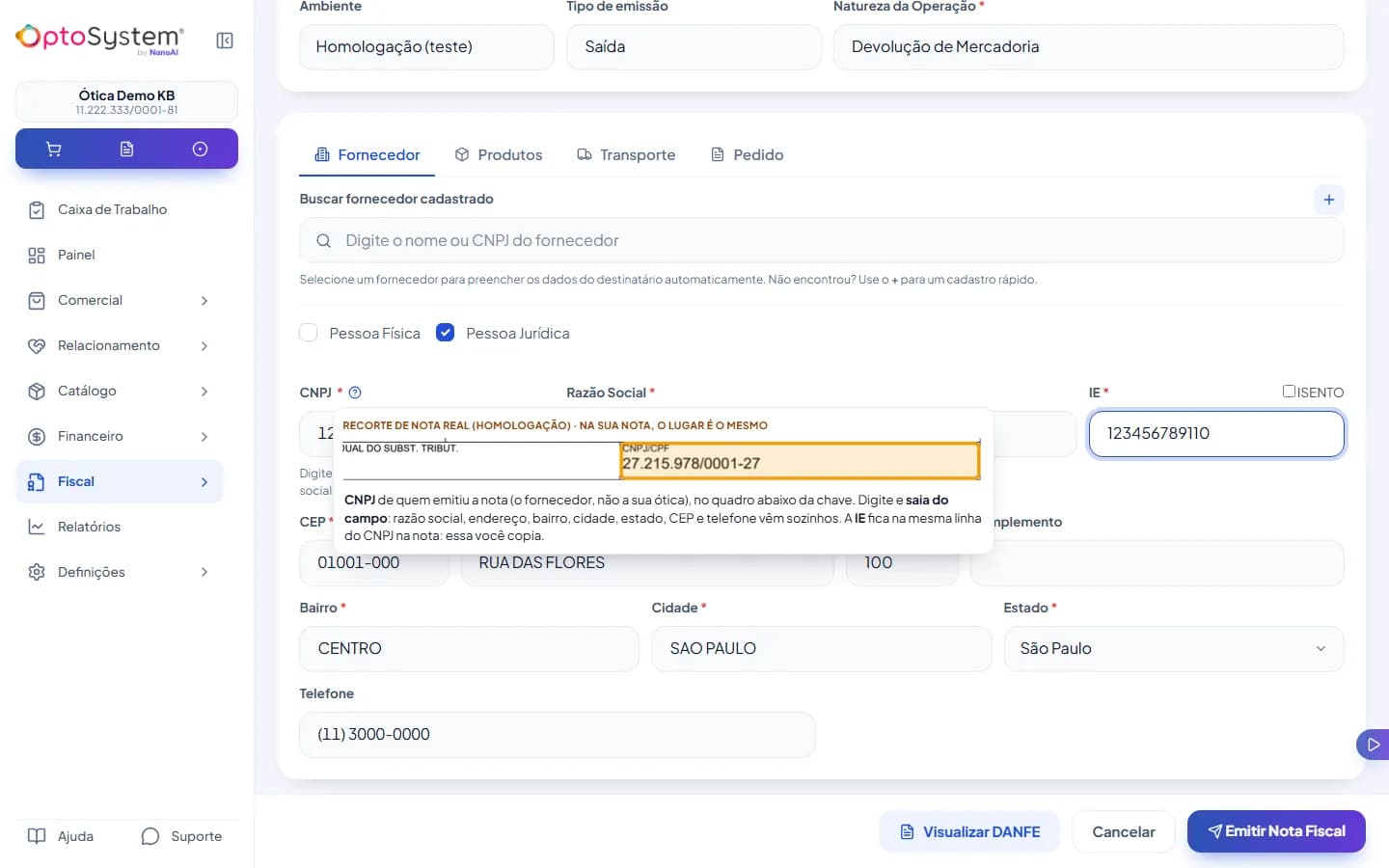This screenshot has height=868, width=1389.
Task: Click the Definições gear icon
Action: point(37,573)
